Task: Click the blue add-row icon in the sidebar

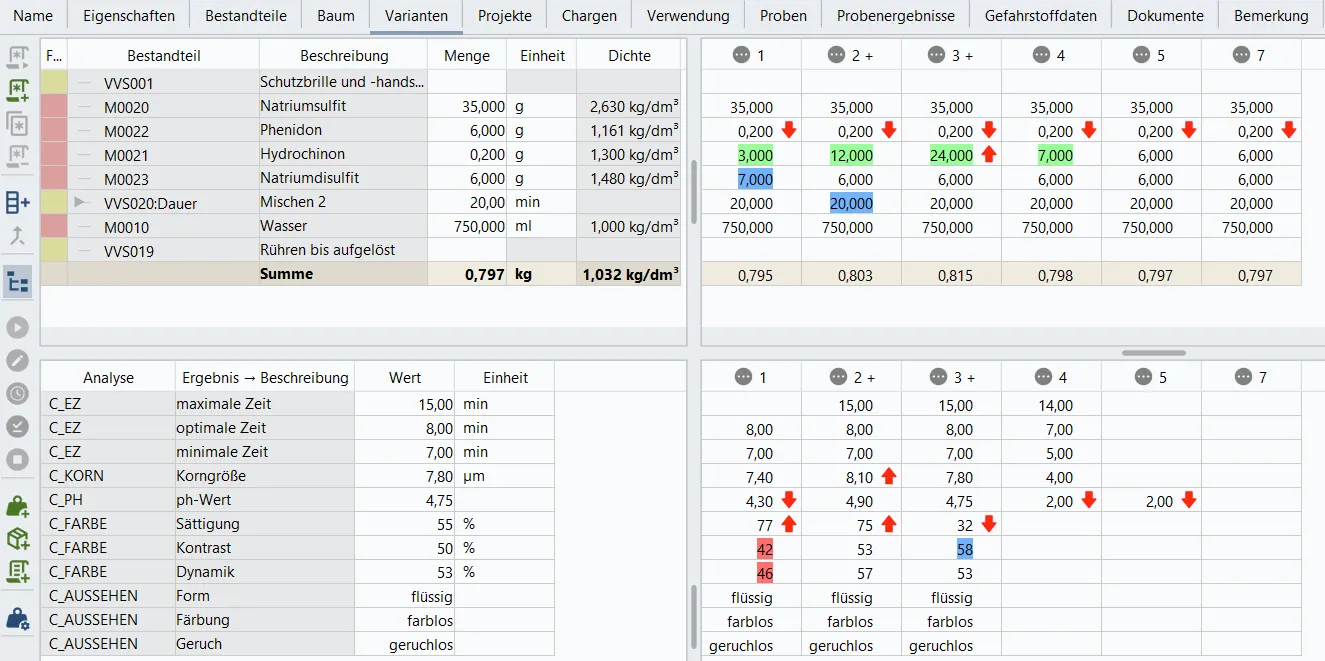Action: pos(18,203)
